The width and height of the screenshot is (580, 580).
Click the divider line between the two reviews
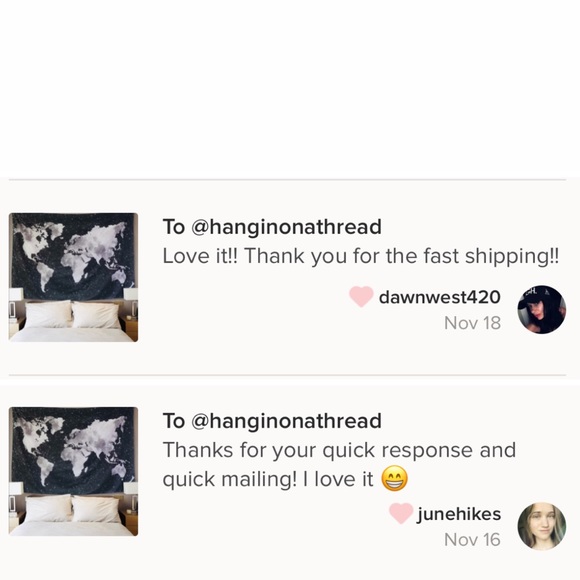pos(287,375)
